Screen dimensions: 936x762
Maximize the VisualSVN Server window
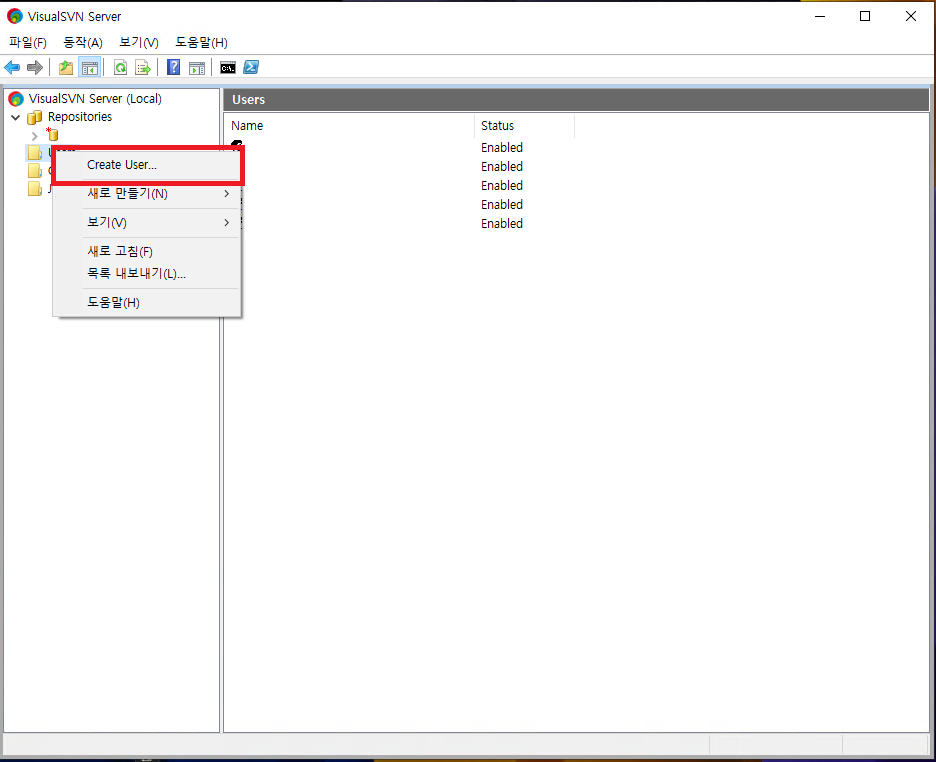click(x=865, y=16)
